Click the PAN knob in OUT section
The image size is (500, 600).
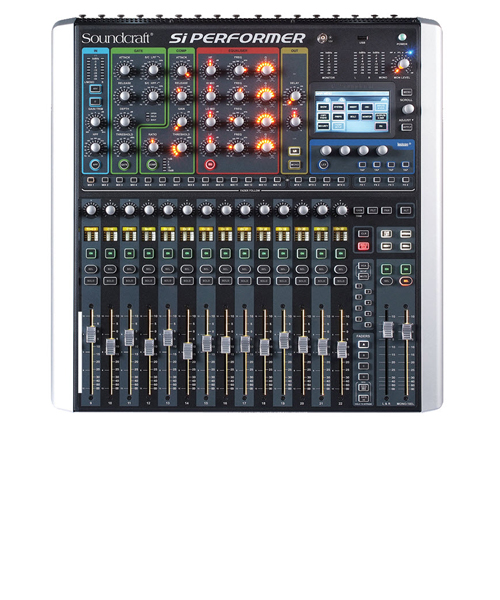pos(295,122)
